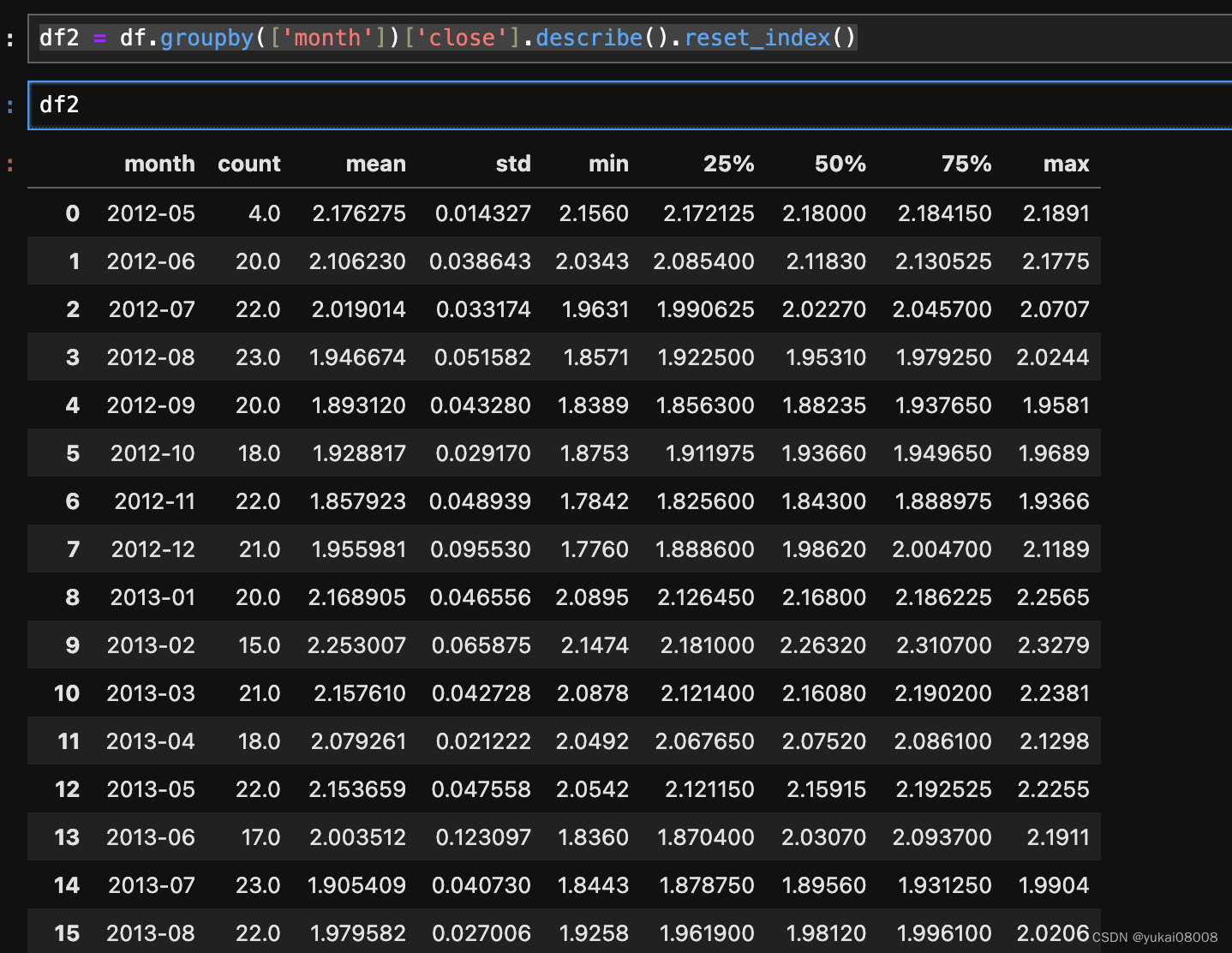Click count value 15.0 in row 9
The image size is (1232, 953).
(260, 645)
